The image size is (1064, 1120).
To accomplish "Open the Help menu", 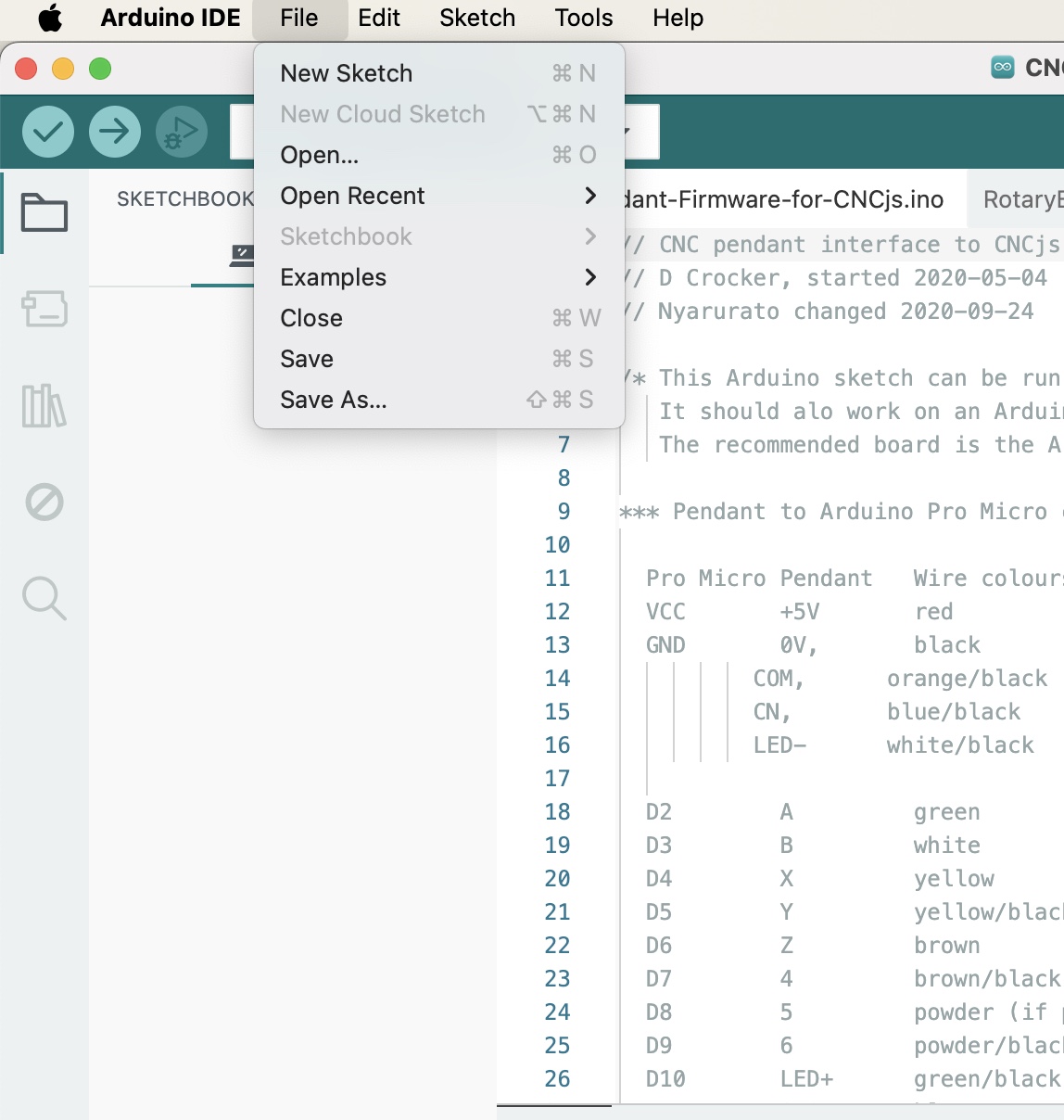I will click(x=678, y=18).
